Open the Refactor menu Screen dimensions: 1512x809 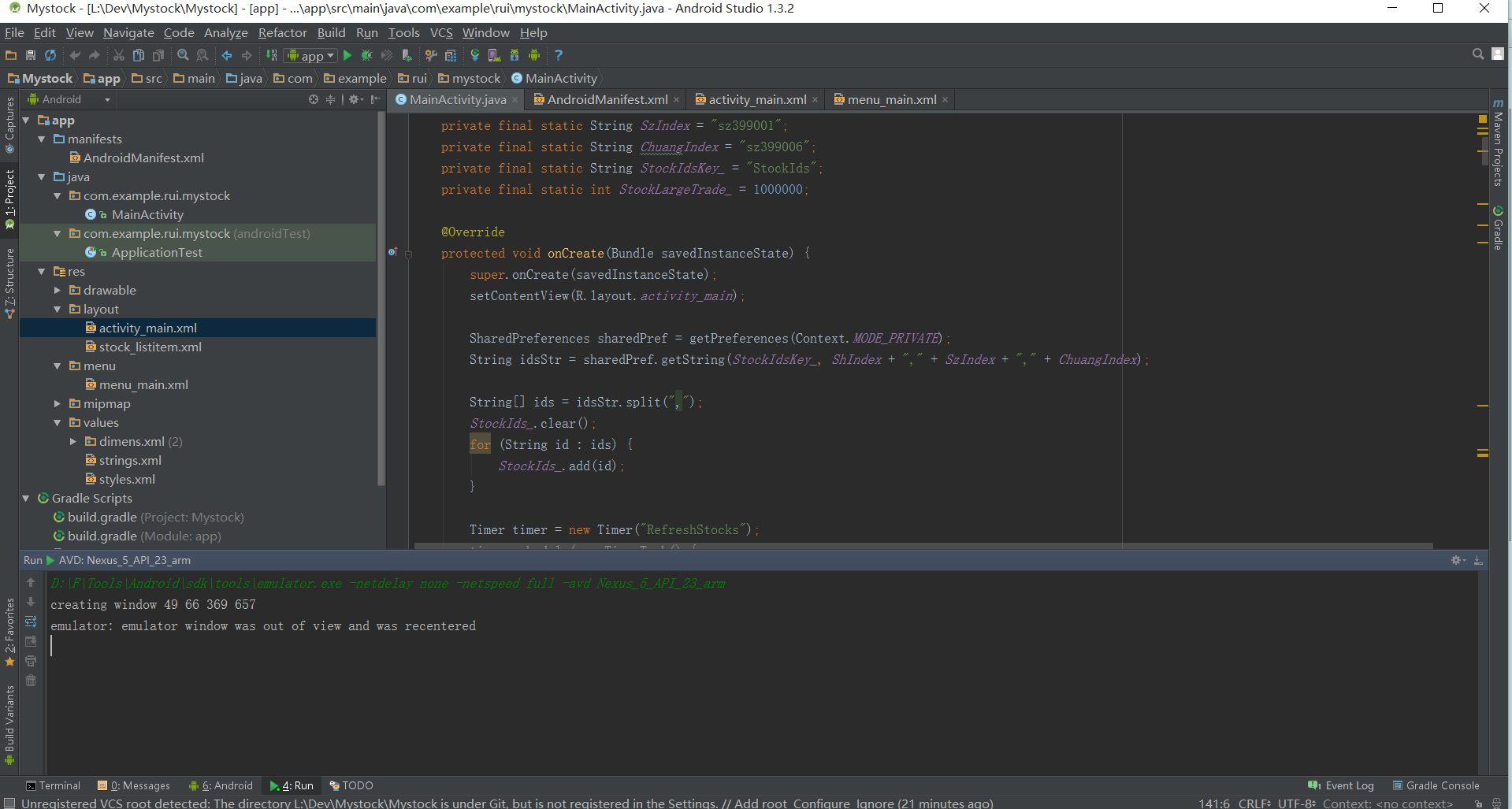pyautogui.click(x=282, y=32)
